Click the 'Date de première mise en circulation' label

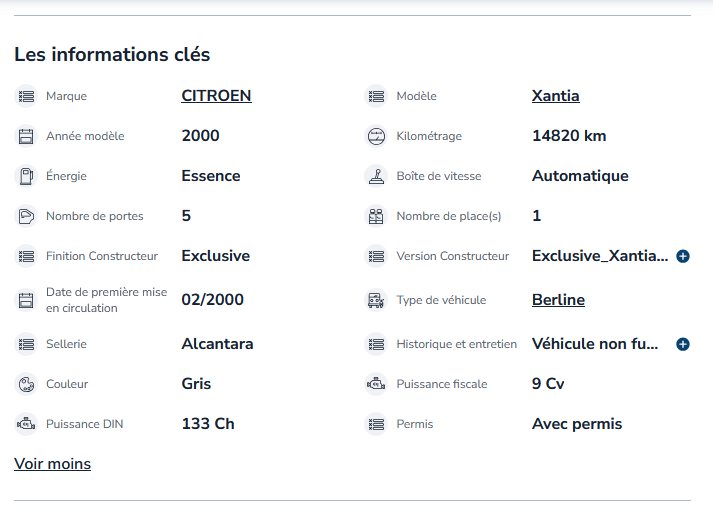pos(106,300)
